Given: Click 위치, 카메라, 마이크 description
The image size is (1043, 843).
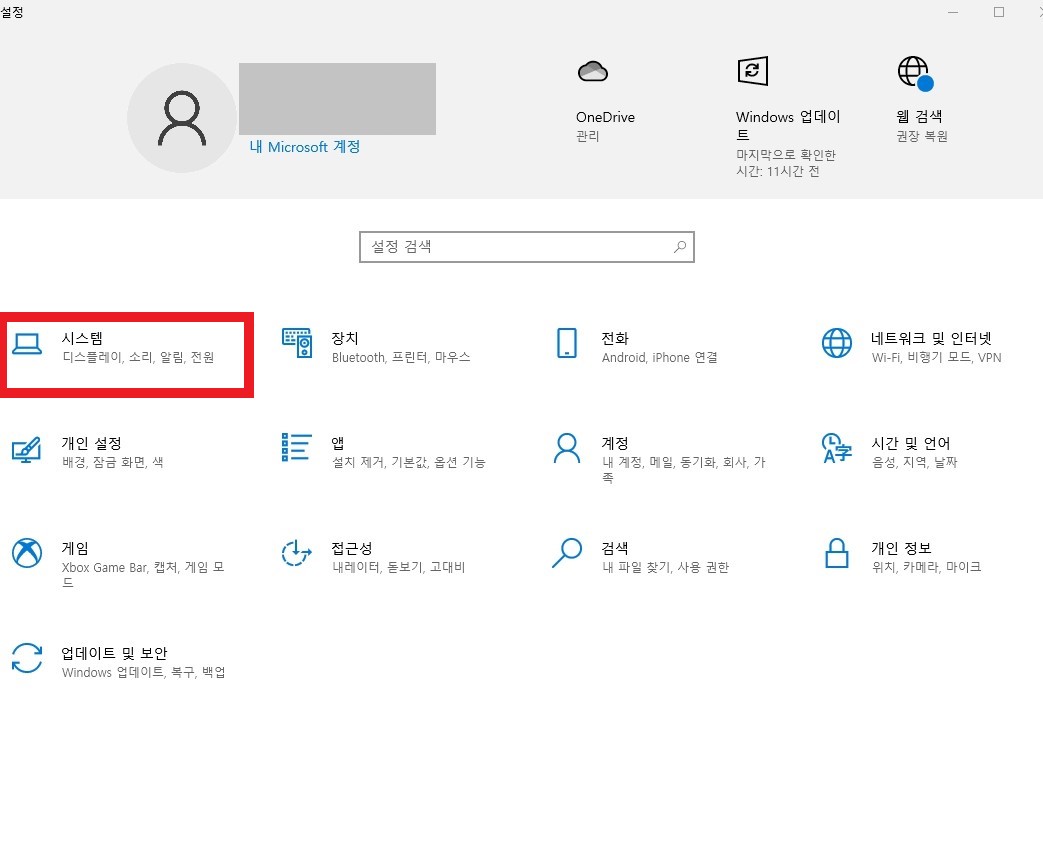Looking at the screenshot, I should [927, 567].
